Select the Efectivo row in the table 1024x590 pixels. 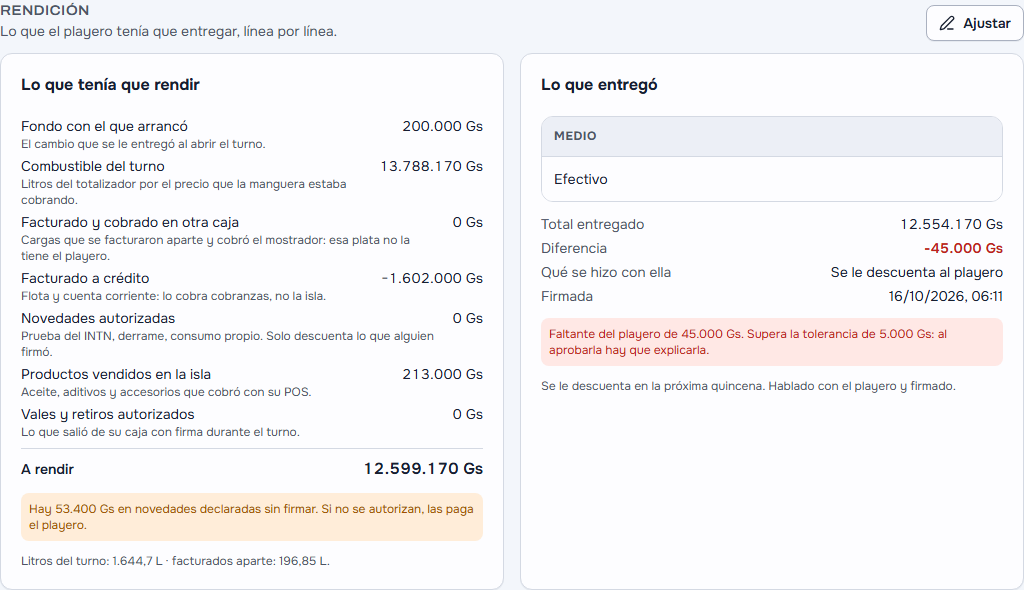tap(771, 179)
